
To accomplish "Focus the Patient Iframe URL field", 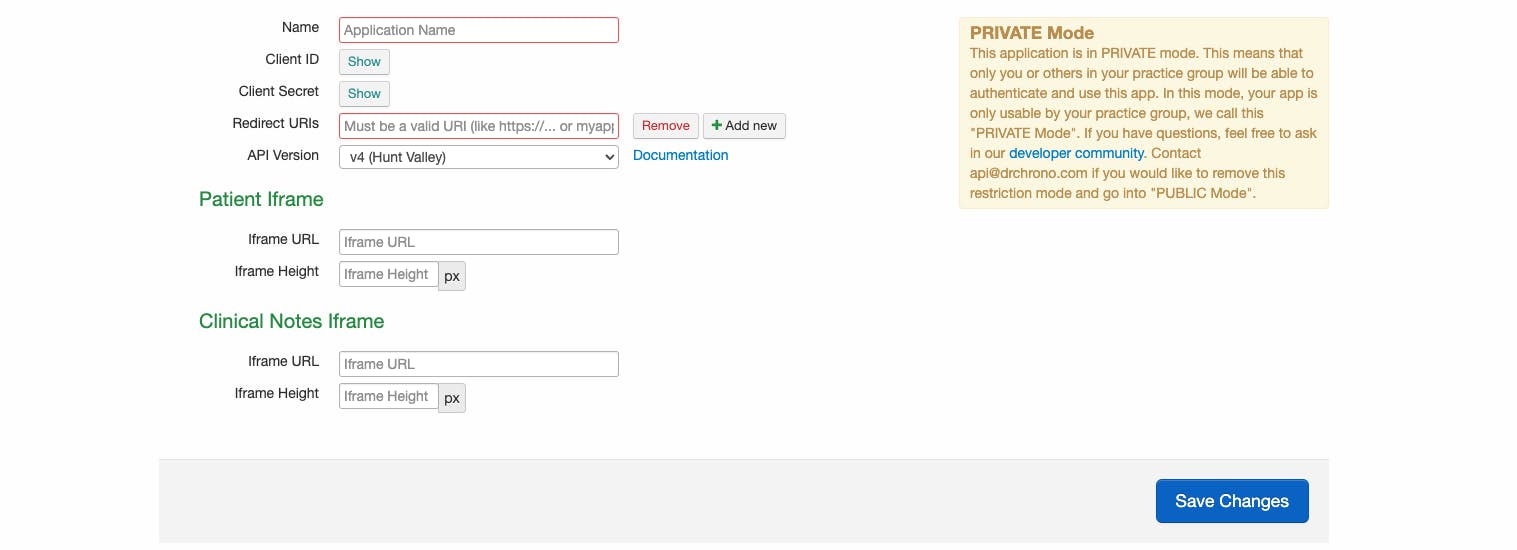I will 478,242.
